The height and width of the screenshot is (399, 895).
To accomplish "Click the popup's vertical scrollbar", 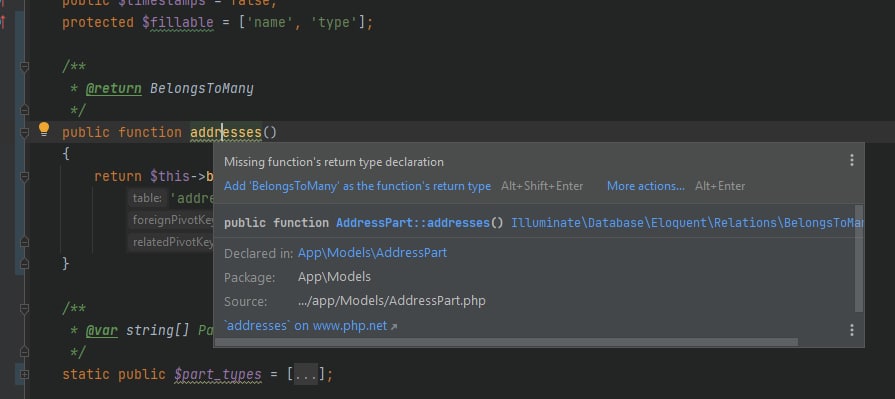I will pyautogui.click(x=859, y=258).
